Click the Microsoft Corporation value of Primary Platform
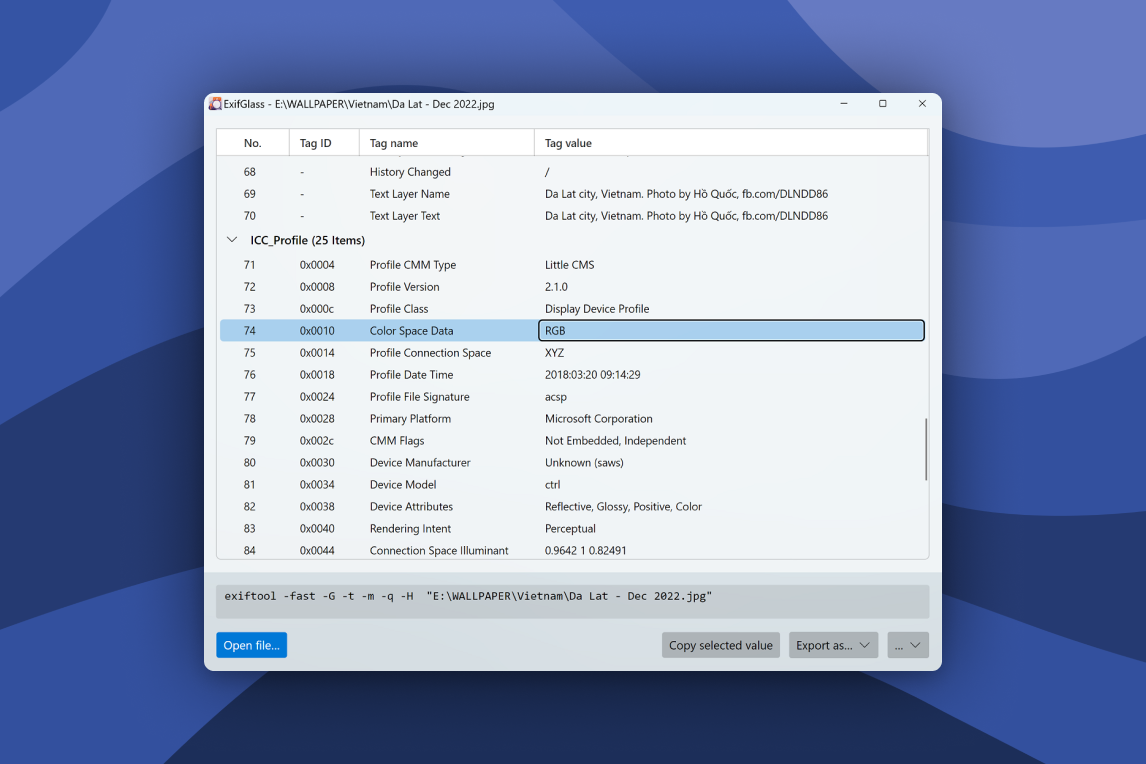1146x764 pixels. click(598, 419)
